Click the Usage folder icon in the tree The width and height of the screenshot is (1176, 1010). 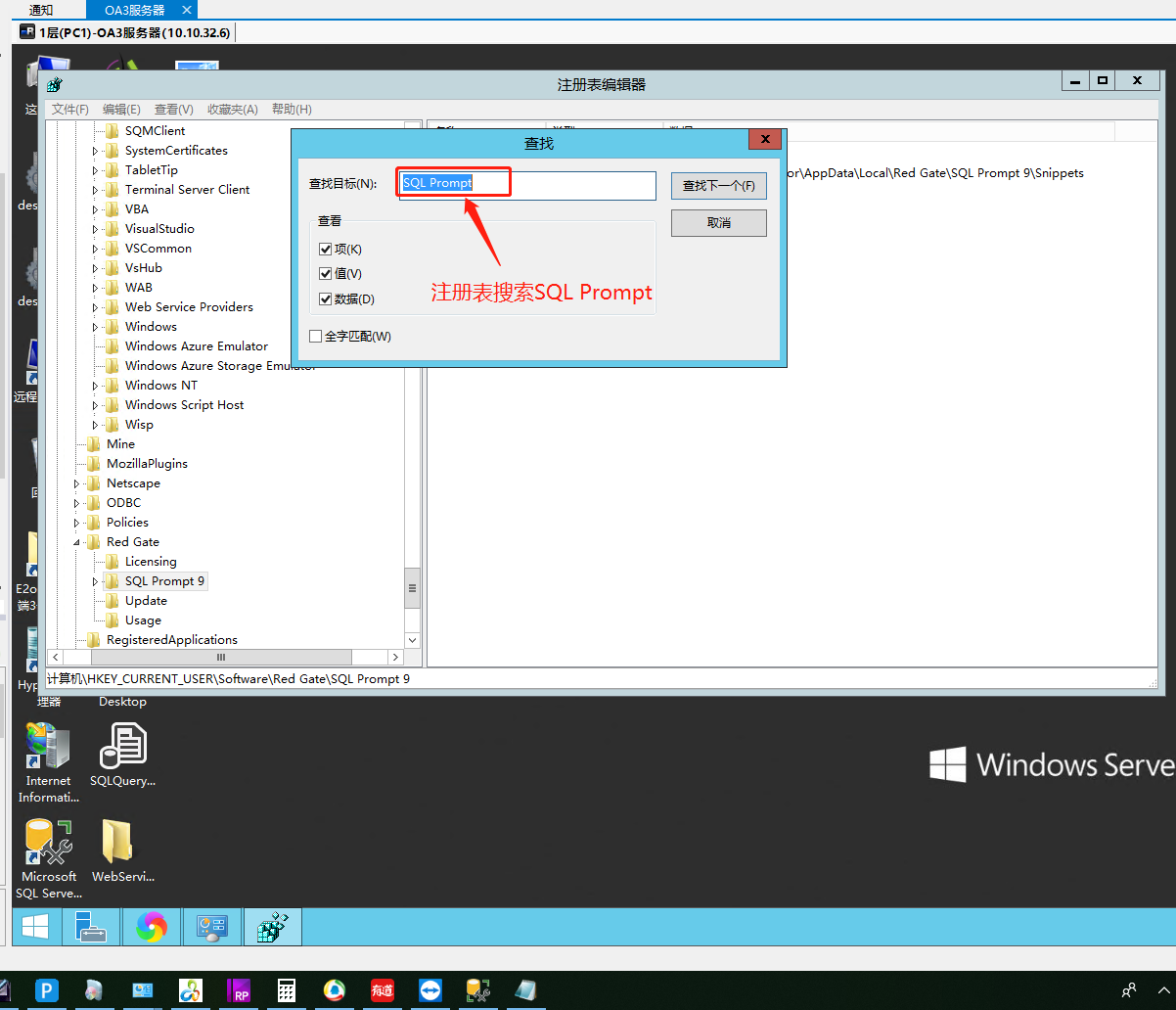point(112,620)
